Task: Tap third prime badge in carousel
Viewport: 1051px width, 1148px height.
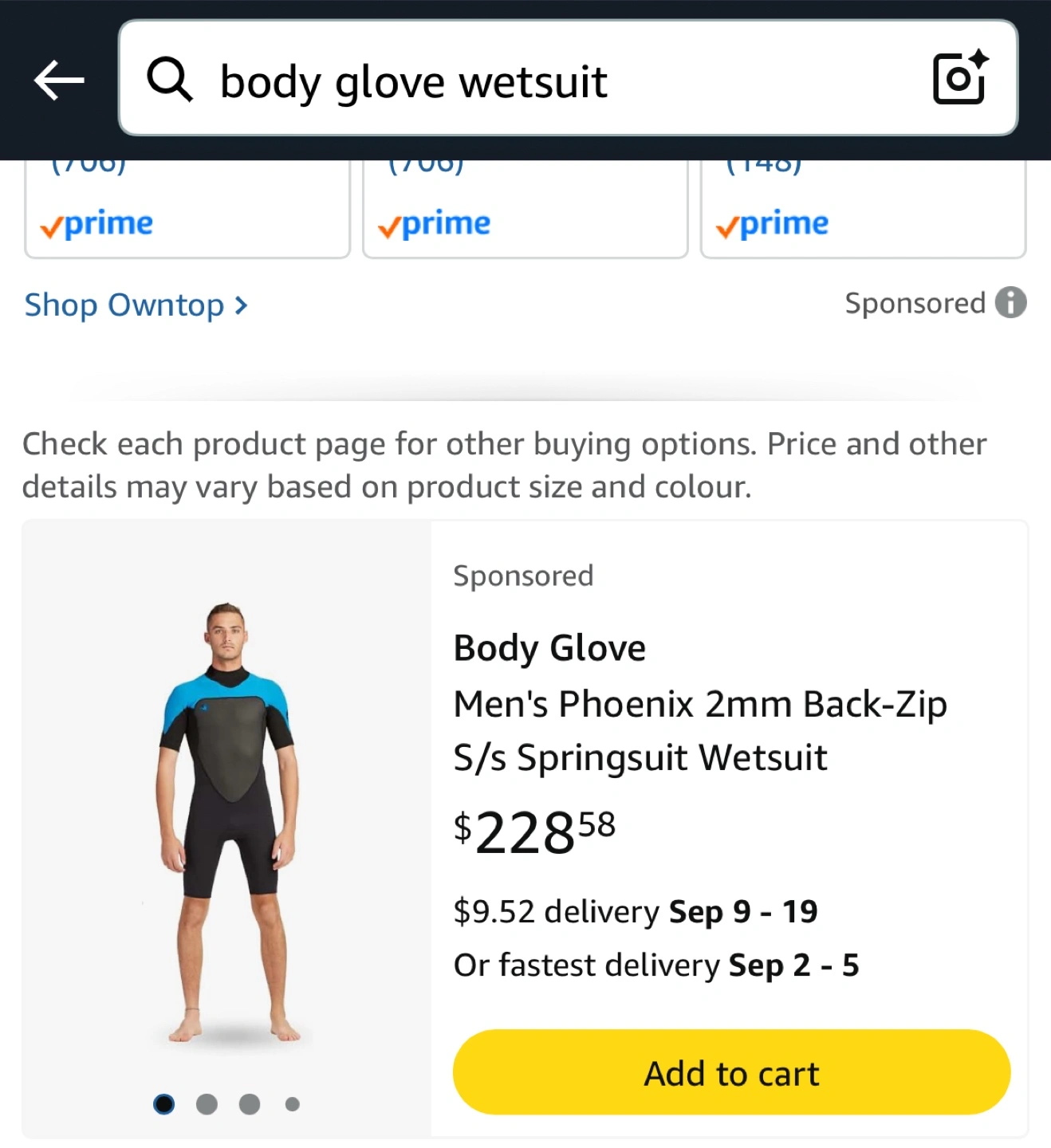Action: coord(772,224)
